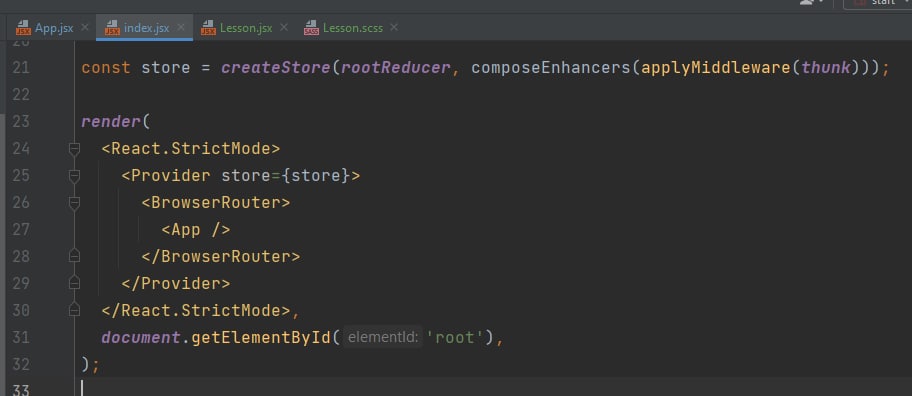Screen dimensions: 912x396
Task: Open the Lesson.jsx tab
Action: tap(245, 28)
